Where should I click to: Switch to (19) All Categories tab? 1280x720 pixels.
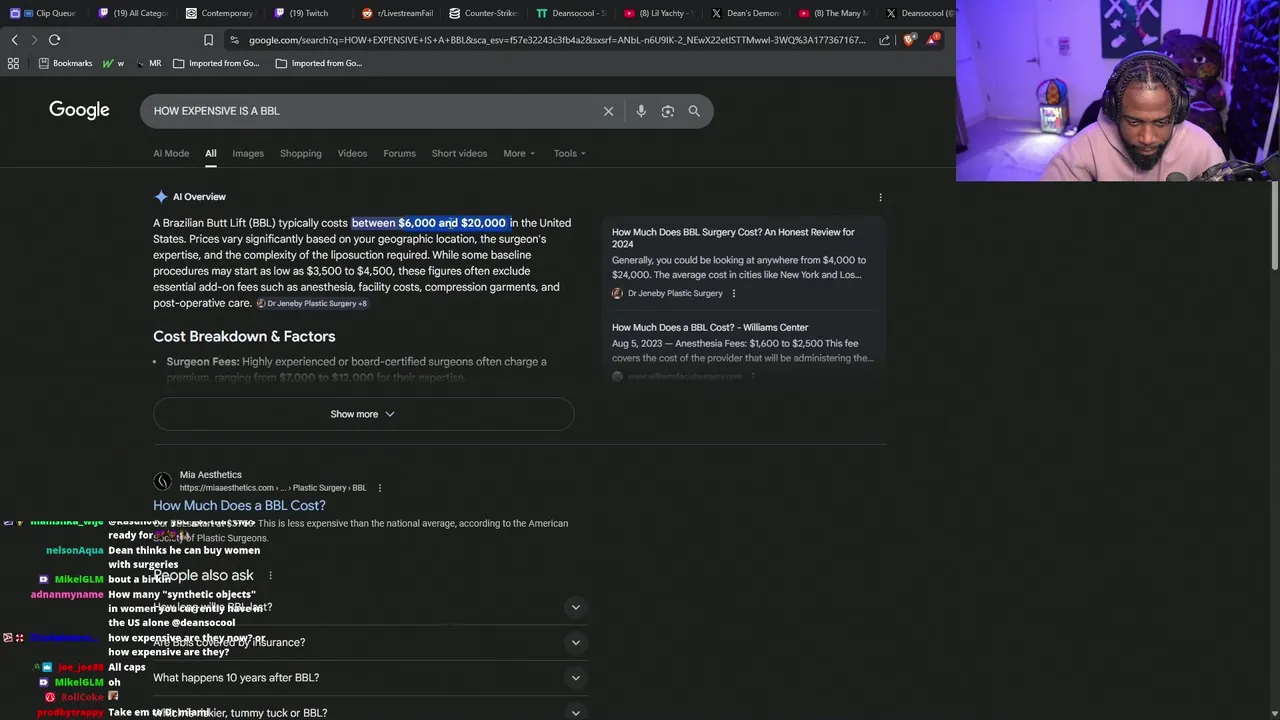pyautogui.click(x=133, y=13)
